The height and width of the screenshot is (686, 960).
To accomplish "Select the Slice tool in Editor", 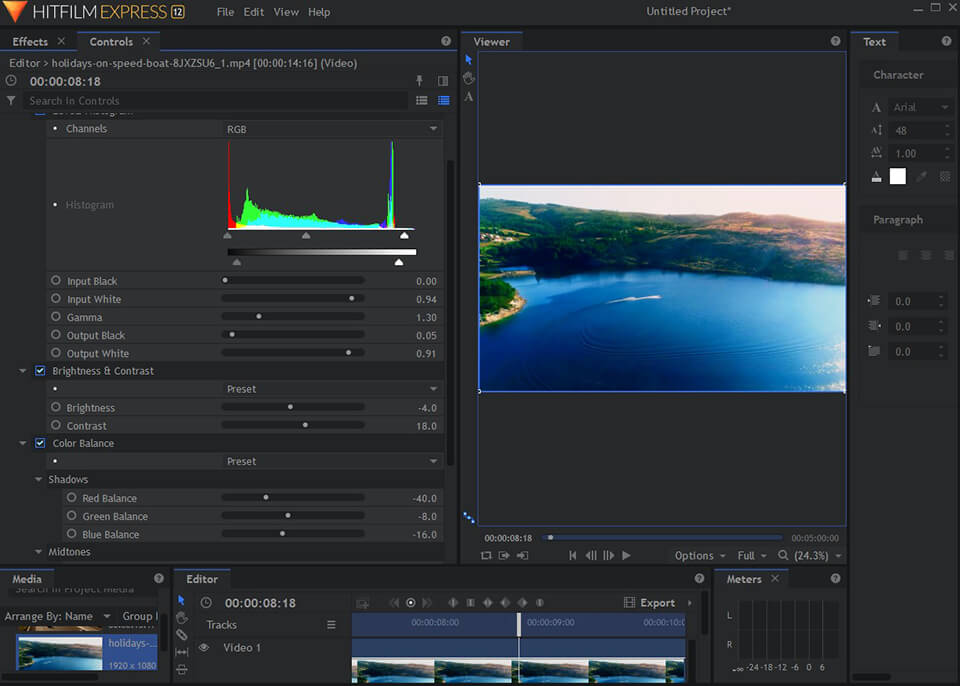I will pos(182,635).
